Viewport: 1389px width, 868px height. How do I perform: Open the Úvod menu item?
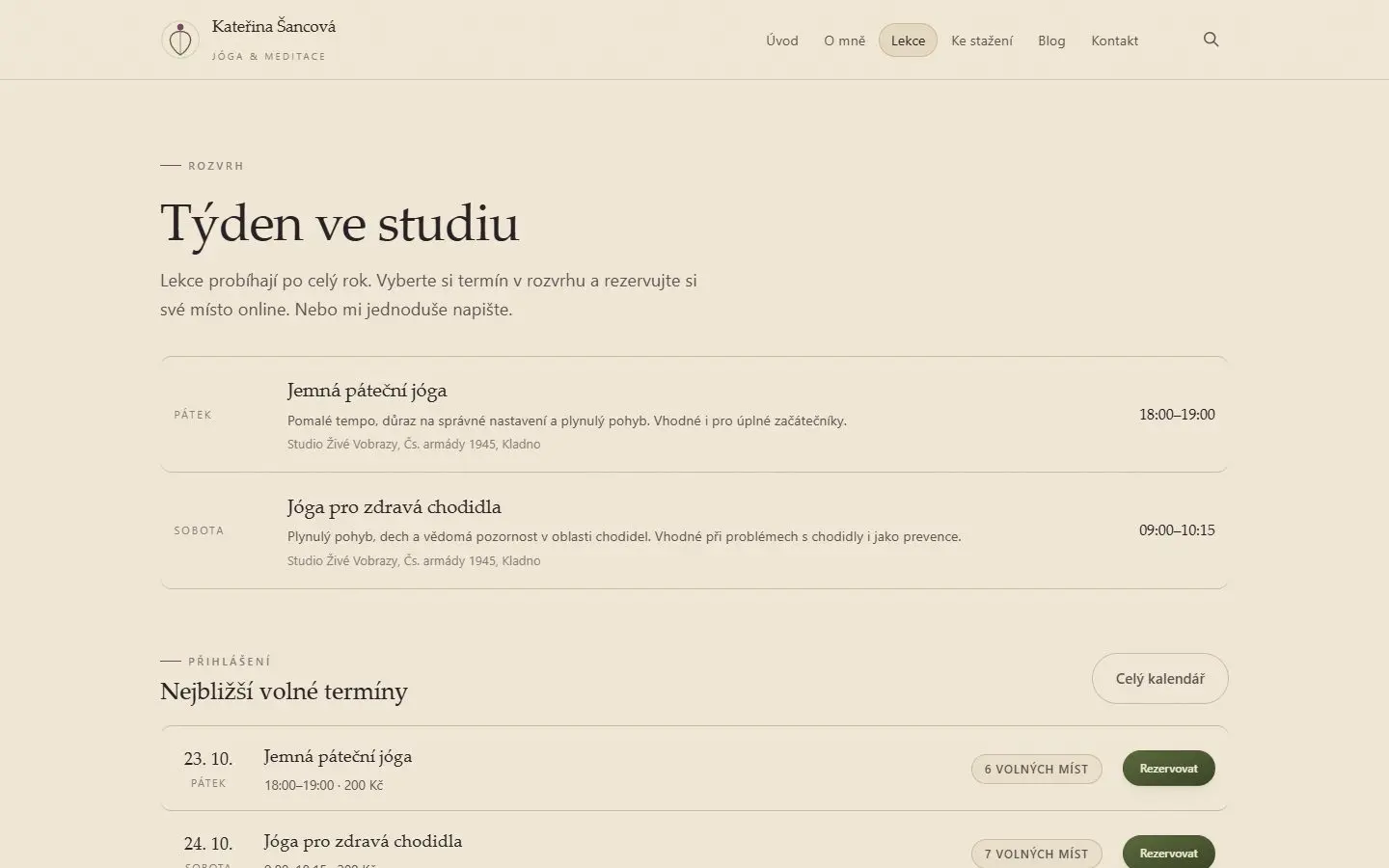click(782, 41)
